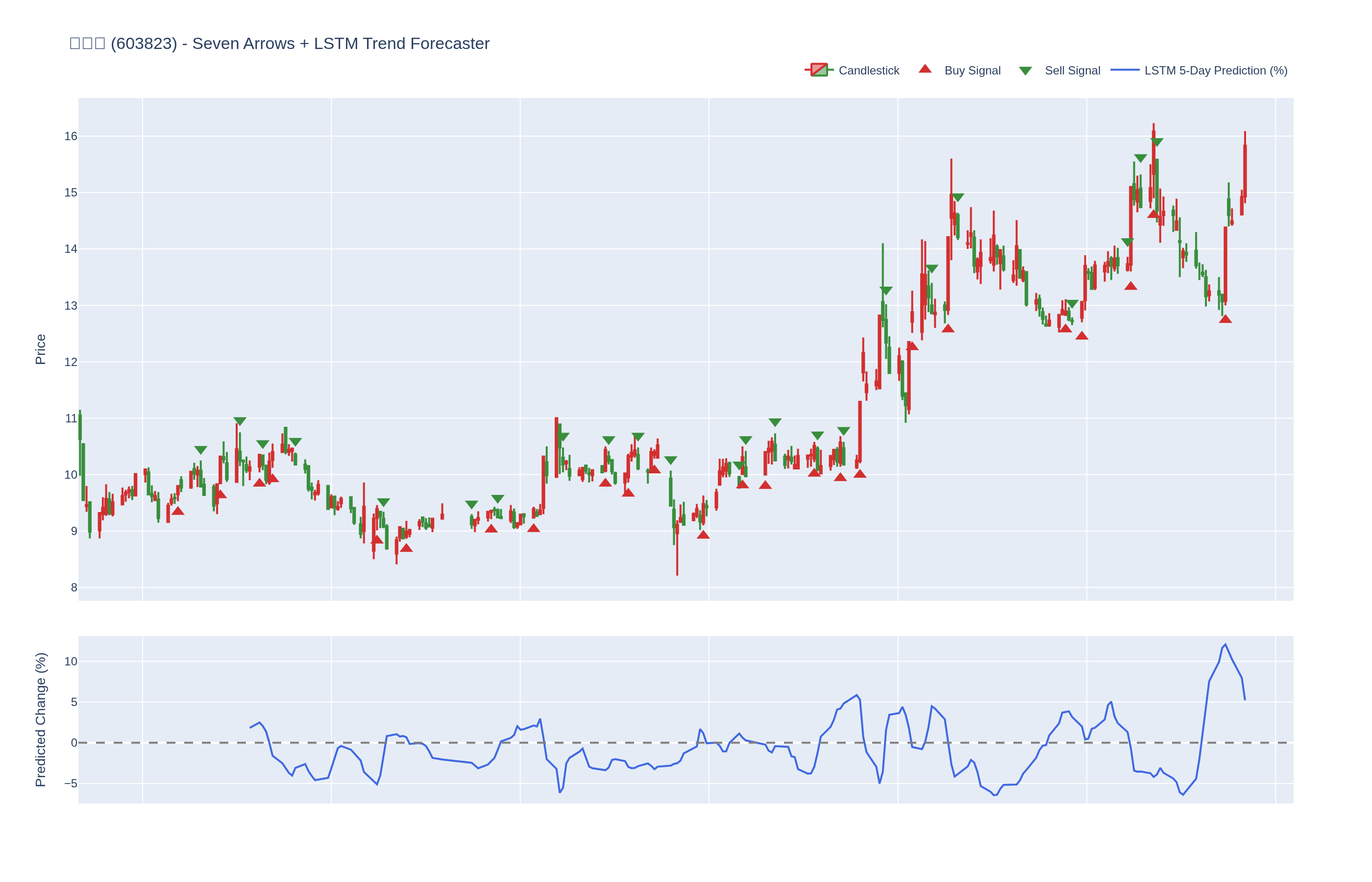This screenshot has height=882, width=1372.
Task: Click the lowest buy signal marker below price 9
Action: [x=406, y=548]
